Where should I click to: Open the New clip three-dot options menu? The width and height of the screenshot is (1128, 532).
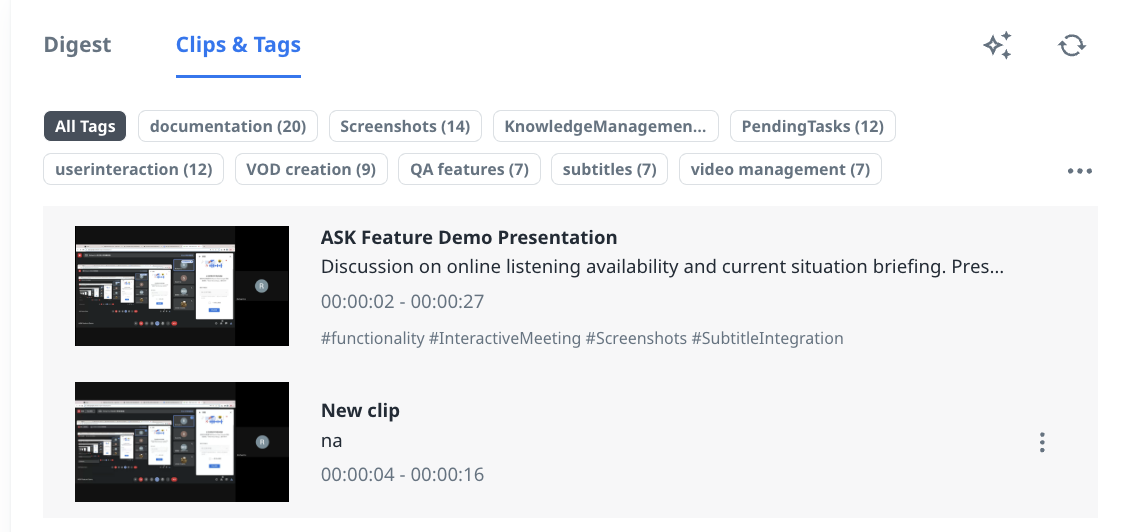(x=1042, y=442)
